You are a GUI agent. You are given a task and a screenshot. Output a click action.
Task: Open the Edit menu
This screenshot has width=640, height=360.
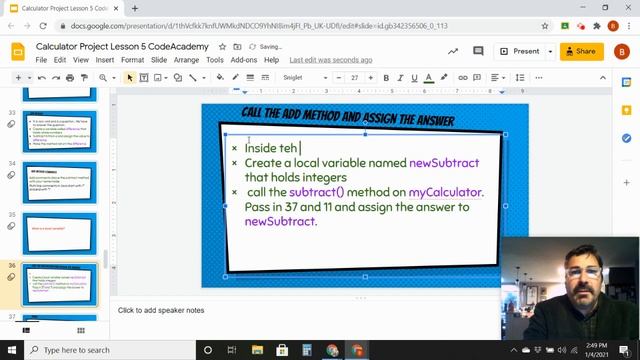click(x=60, y=60)
